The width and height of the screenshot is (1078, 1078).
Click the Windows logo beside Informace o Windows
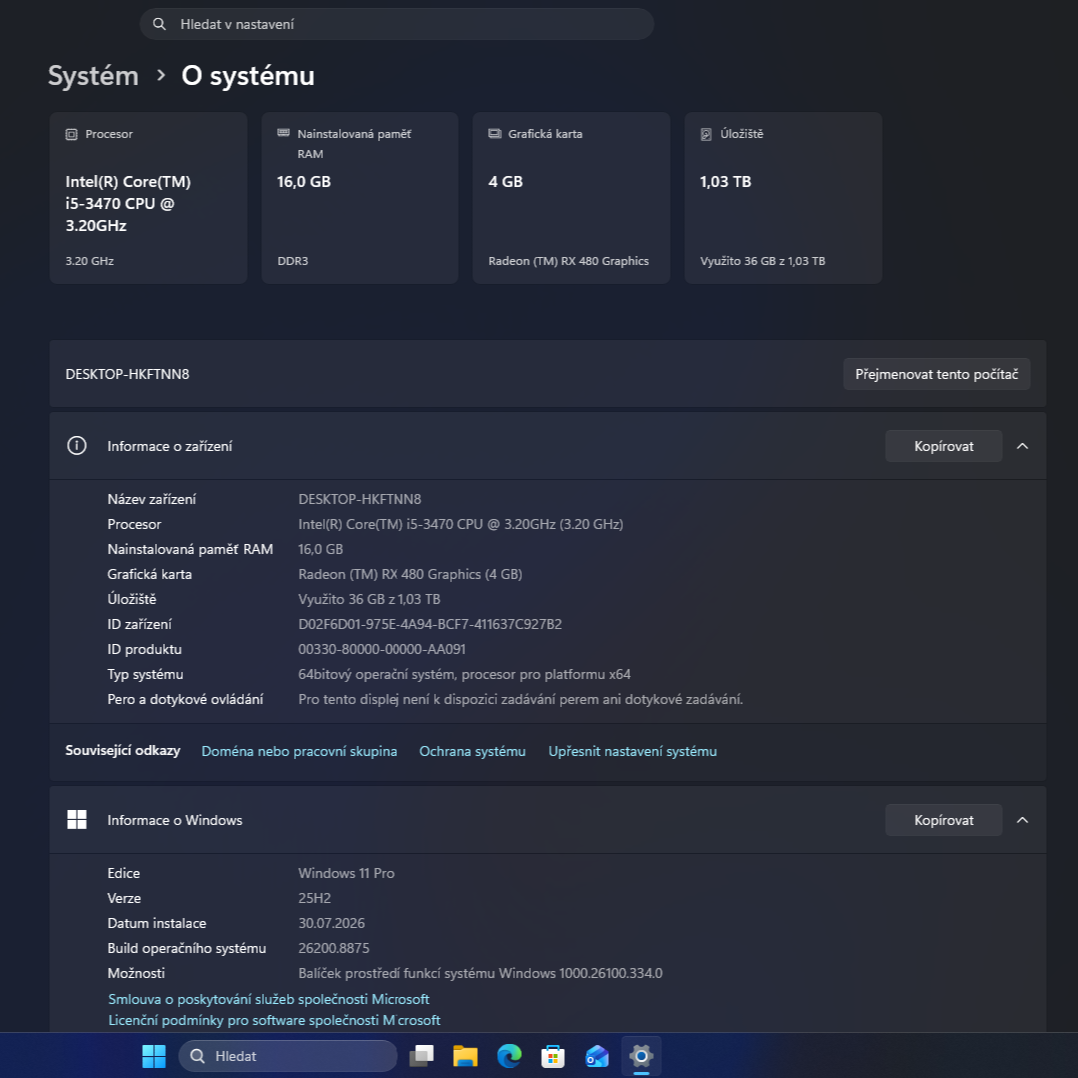(x=77, y=820)
